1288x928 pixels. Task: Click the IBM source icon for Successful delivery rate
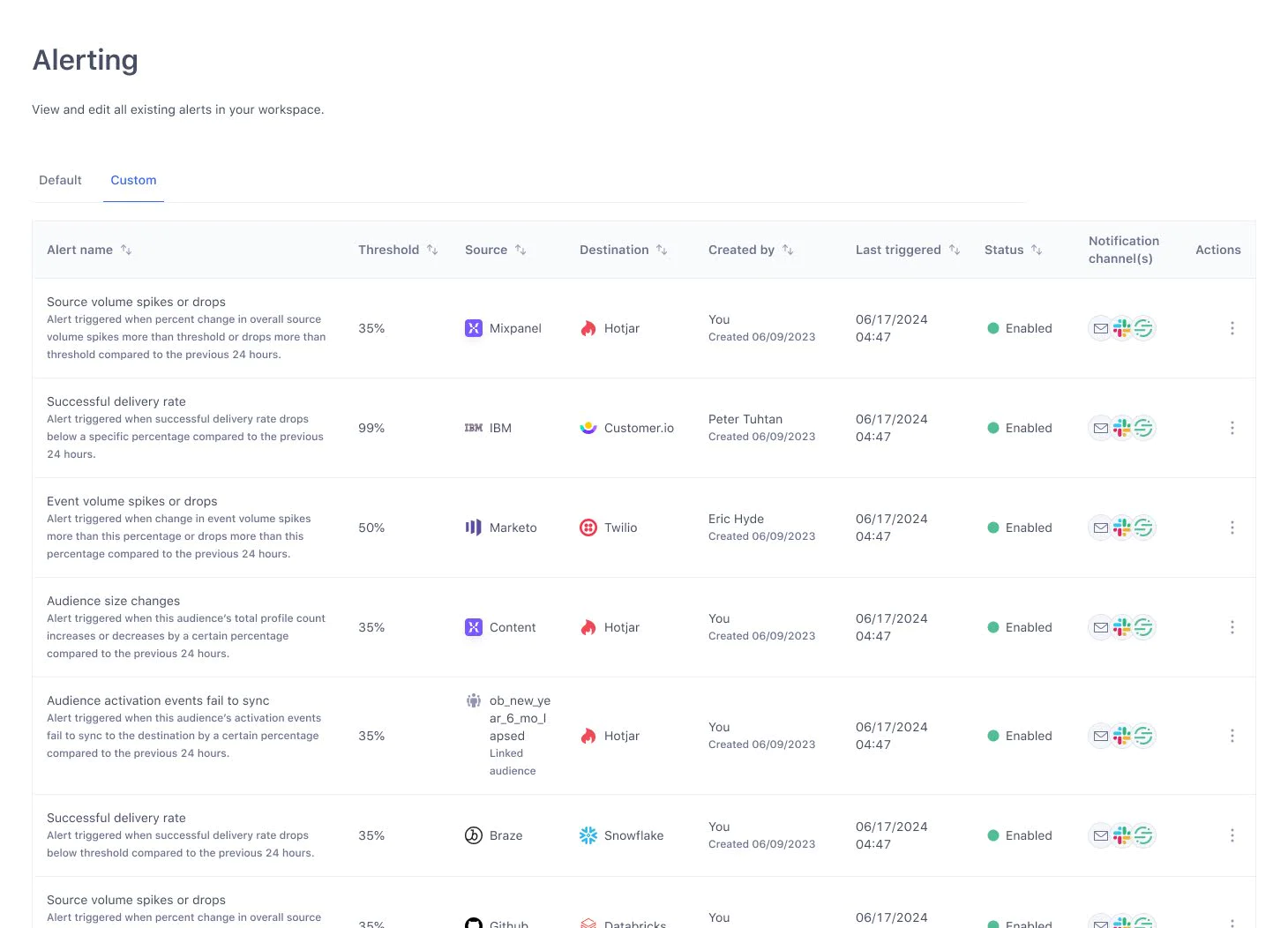(473, 428)
